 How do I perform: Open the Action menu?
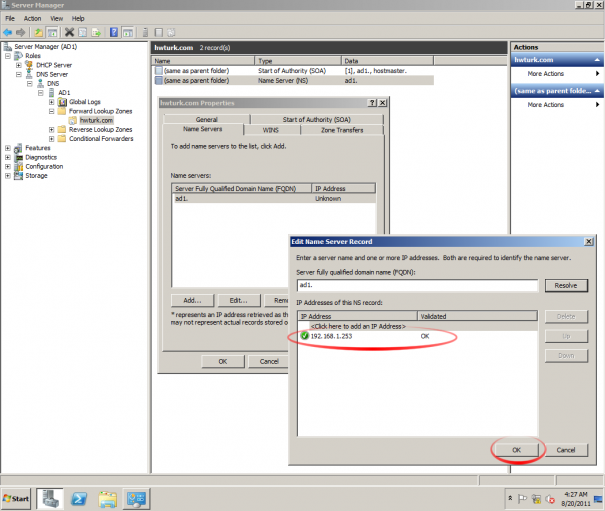coord(32,19)
